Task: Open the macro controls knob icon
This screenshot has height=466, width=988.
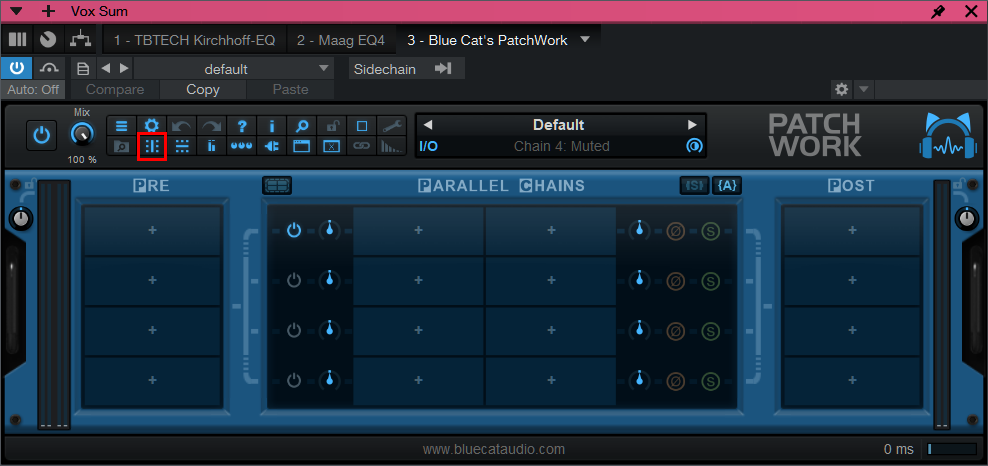Action: click(x=48, y=40)
